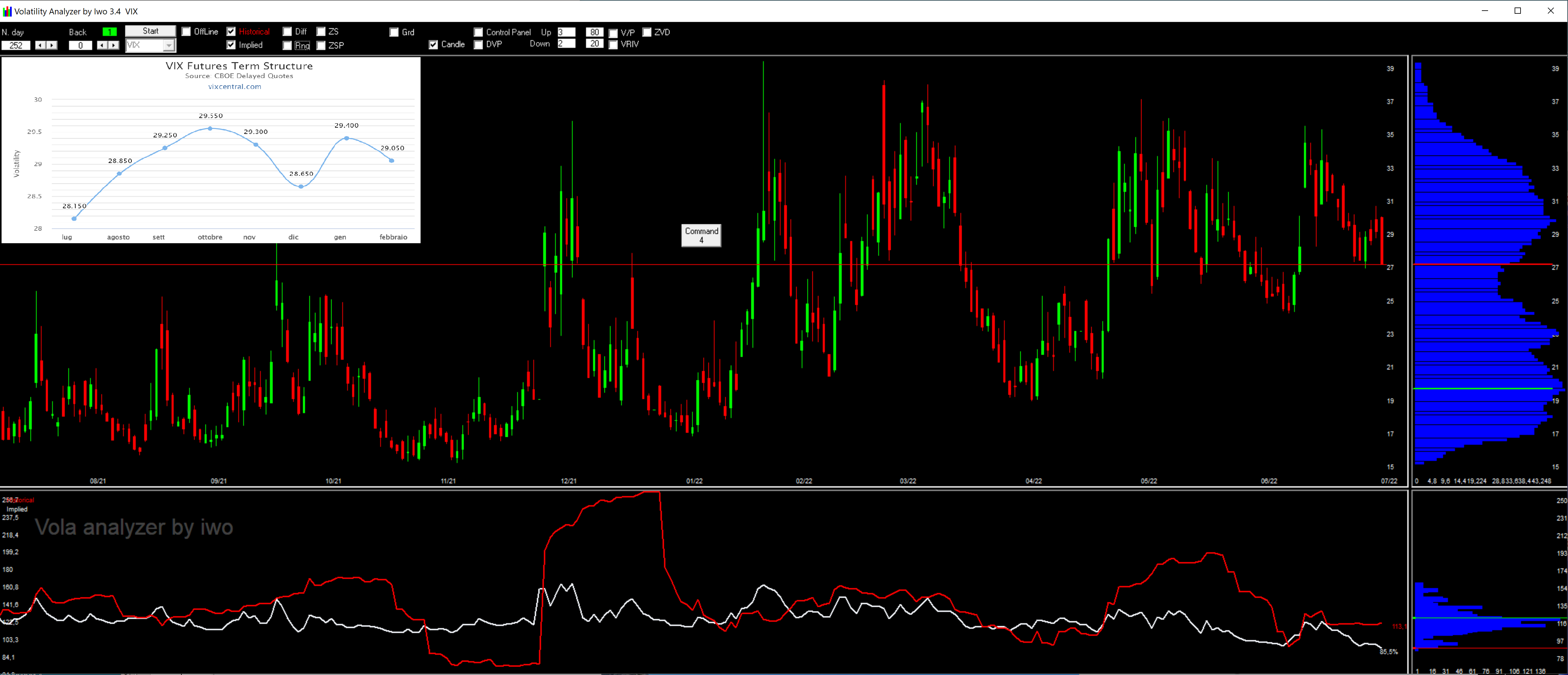The width and height of the screenshot is (1568, 675).
Task: Open the VIX symbol dropdown
Action: click(x=169, y=46)
